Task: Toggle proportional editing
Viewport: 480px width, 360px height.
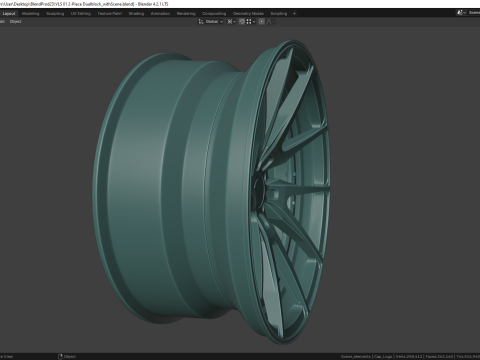Action: (262, 22)
